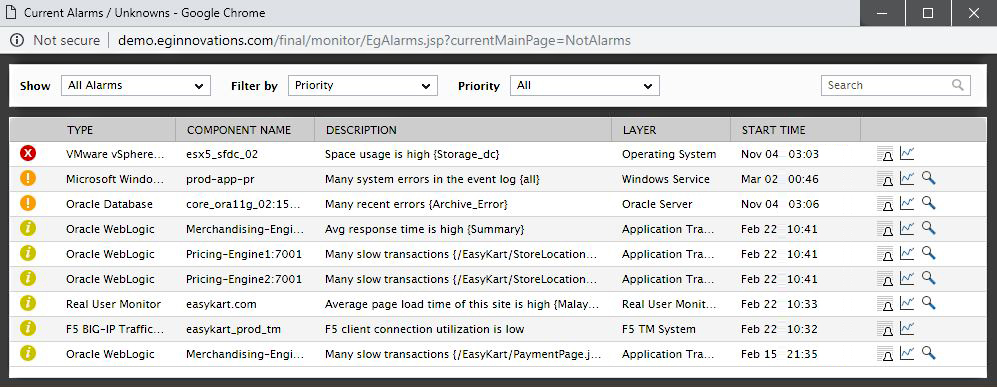Open alarm history icon for prod-app-pr row
Viewport: 997px width, 387px height.
[885, 179]
